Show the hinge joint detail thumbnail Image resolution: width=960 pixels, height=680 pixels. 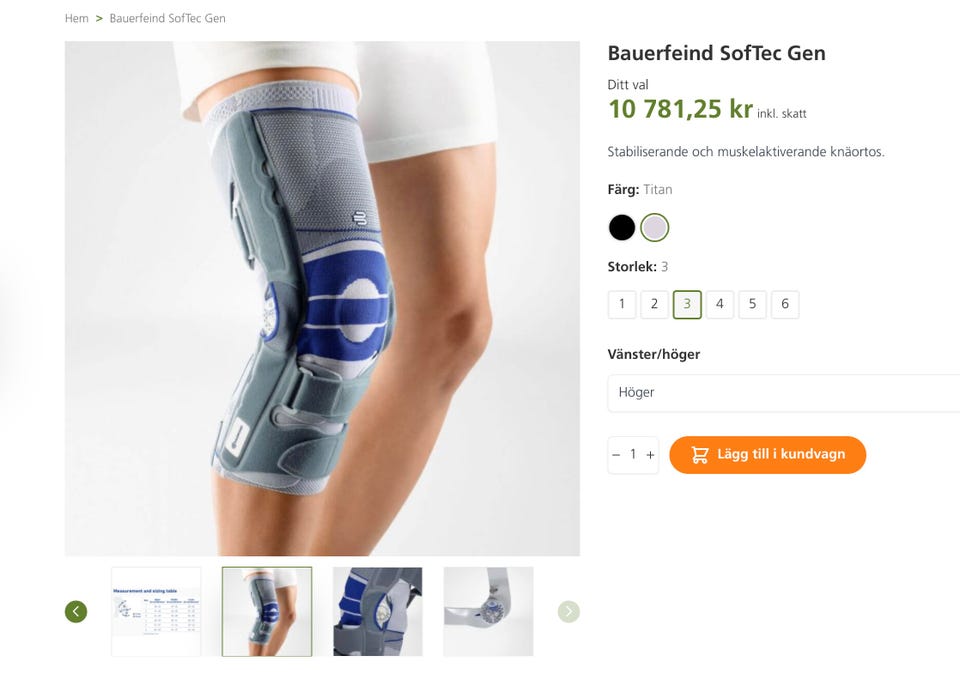click(x=488, y=611)
